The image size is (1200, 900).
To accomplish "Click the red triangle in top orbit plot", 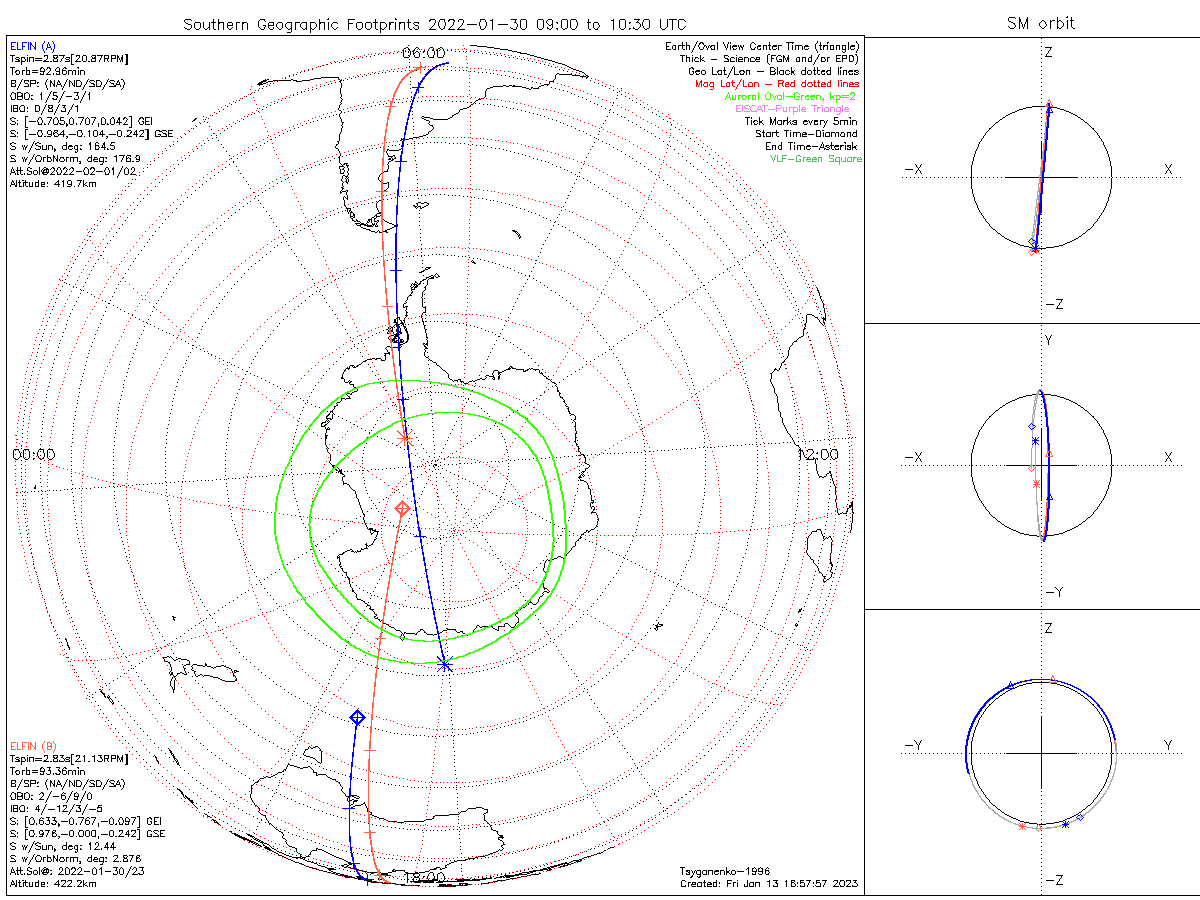I will [x=1048, y=104].
